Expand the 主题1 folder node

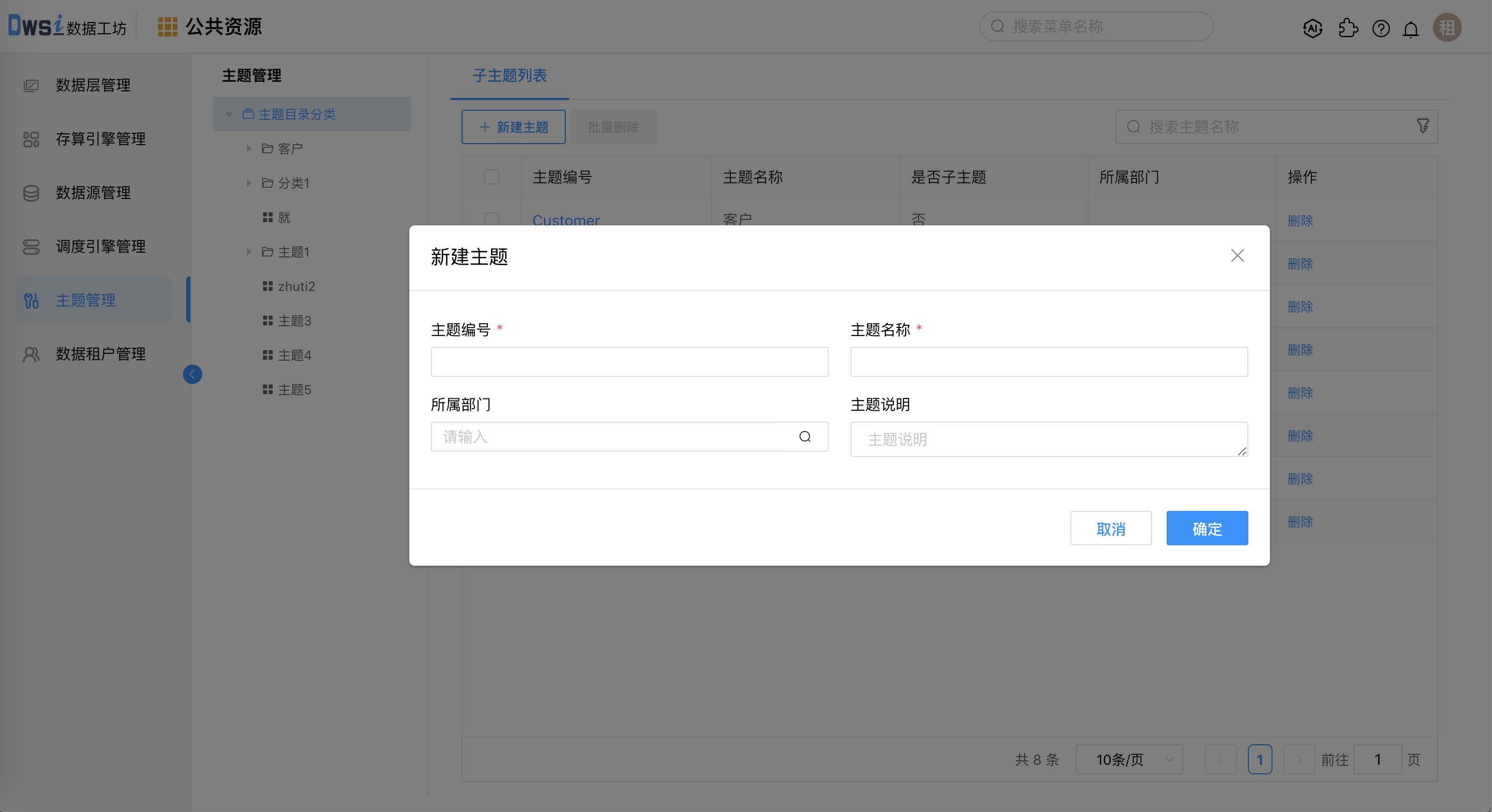[x=249, y=252]
